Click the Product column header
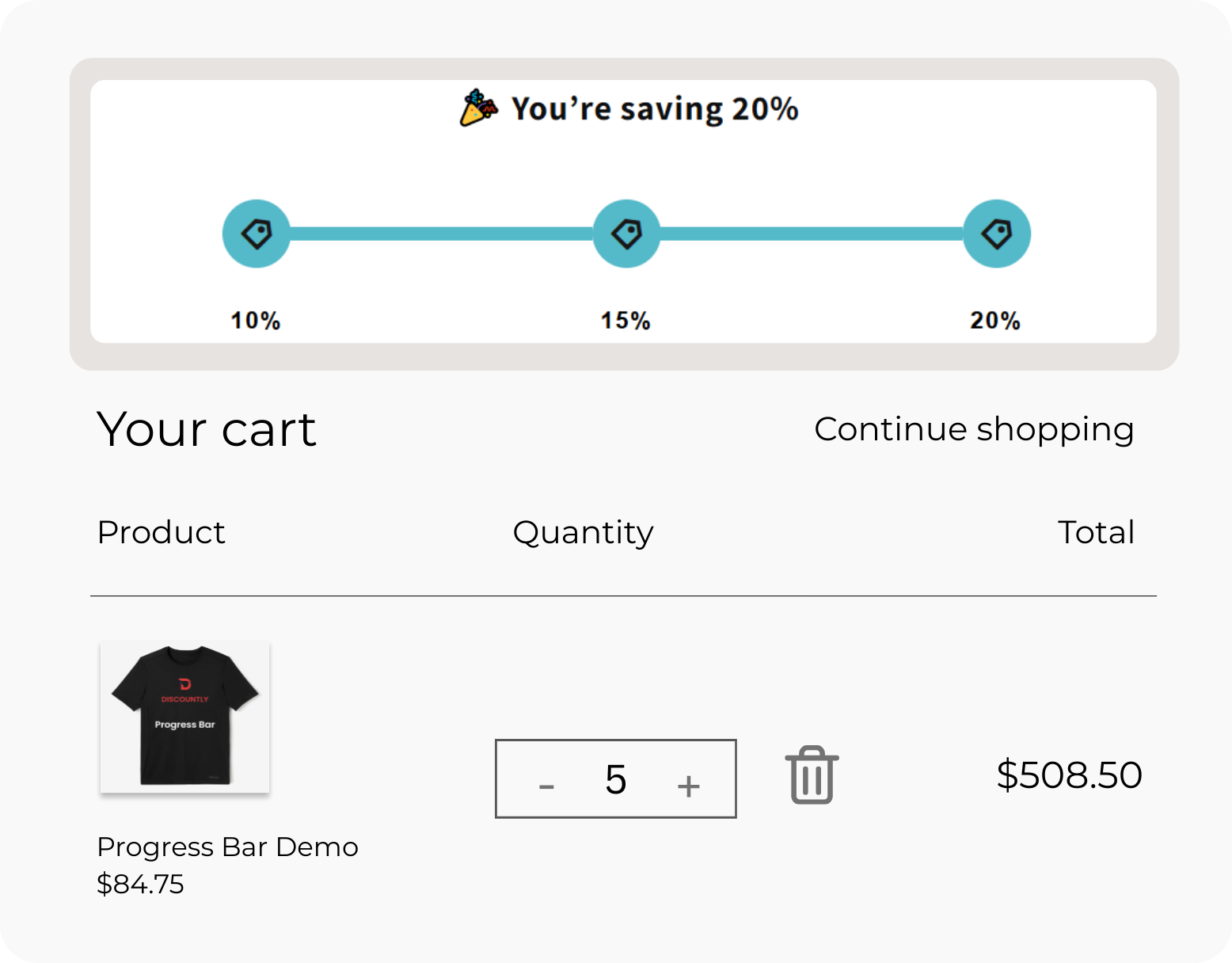This screenshot has width=1232, height=963. pyautogui.click(x=161, y=532)
